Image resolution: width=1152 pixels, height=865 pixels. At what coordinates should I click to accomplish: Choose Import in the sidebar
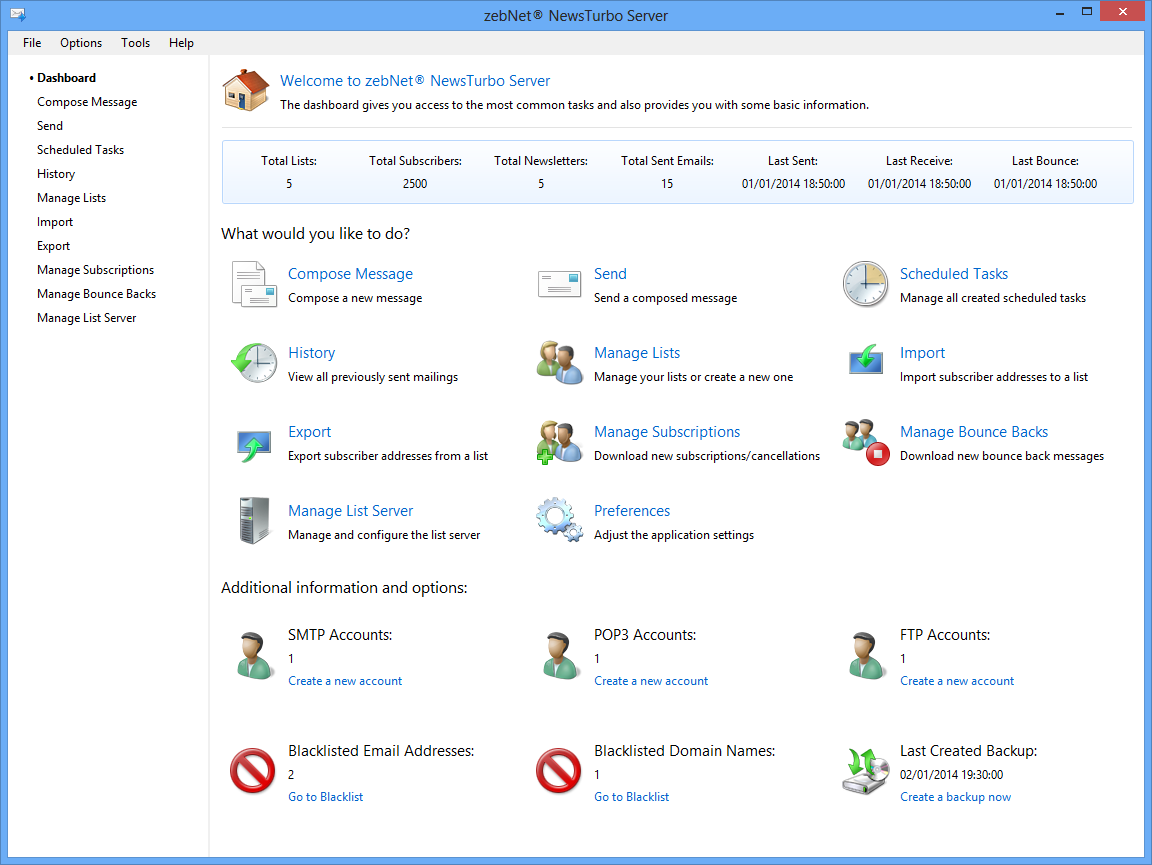coord(55,222)
